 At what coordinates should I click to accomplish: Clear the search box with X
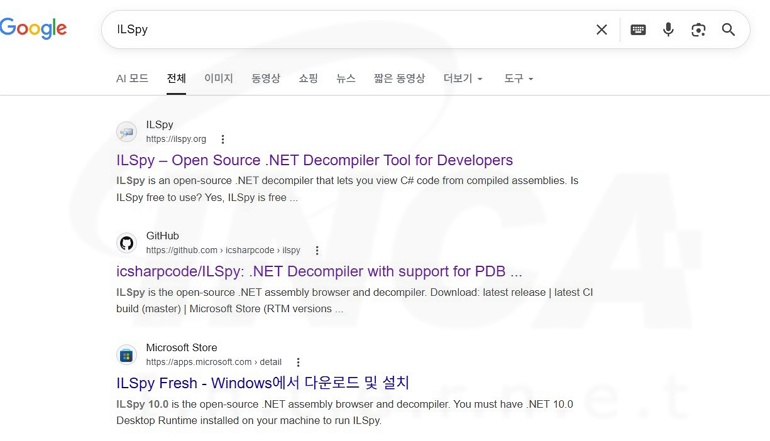point(602,29)
